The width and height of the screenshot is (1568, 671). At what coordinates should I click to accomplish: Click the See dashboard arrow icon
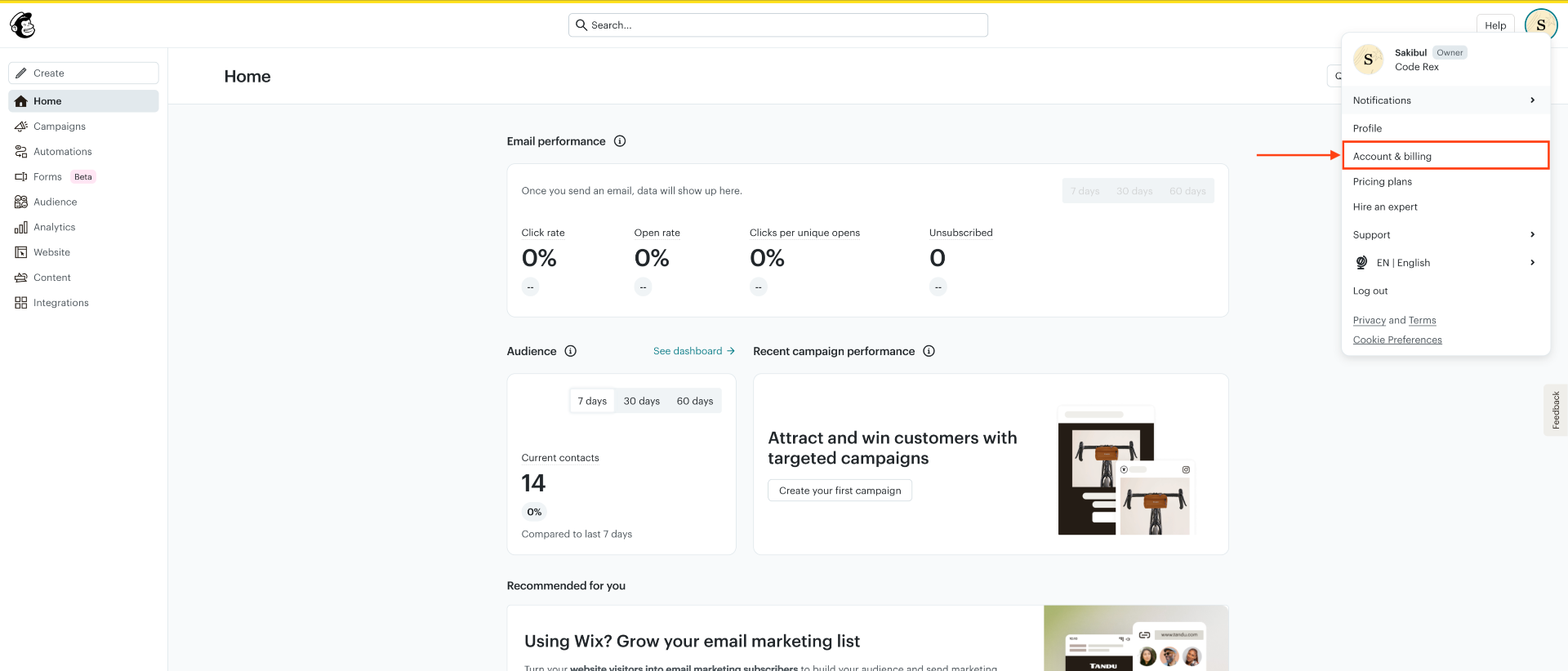tap(731, 351)
